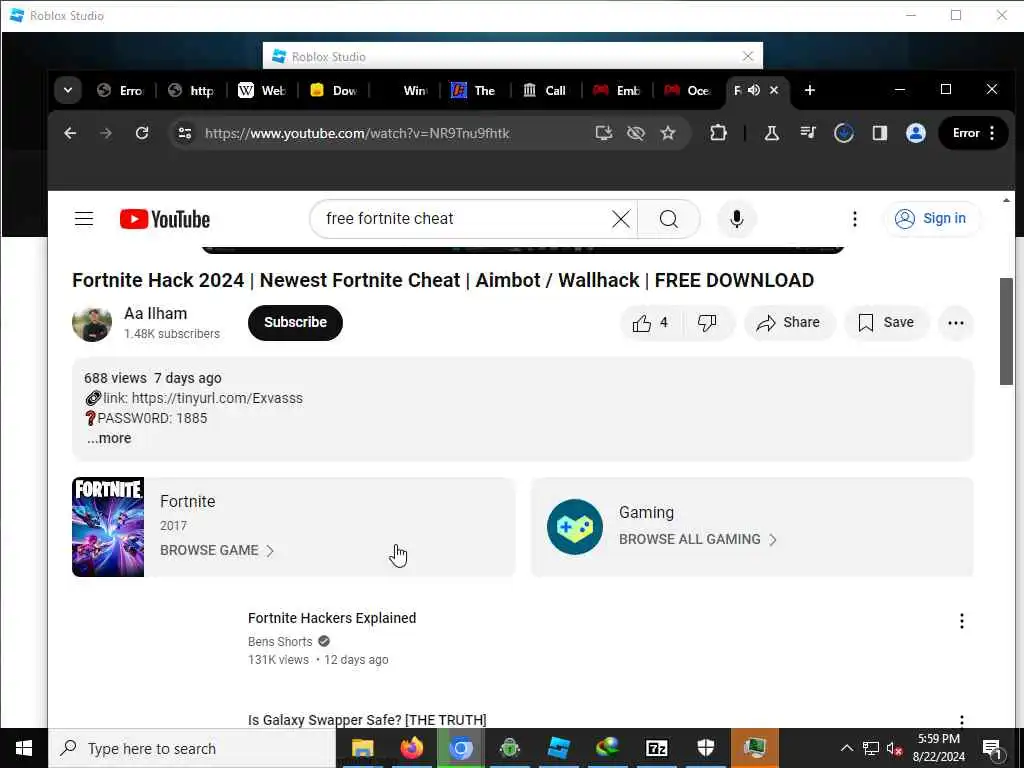Like the video with thumbs up
The image size is (1024, 768).
[x=650, y=323]
